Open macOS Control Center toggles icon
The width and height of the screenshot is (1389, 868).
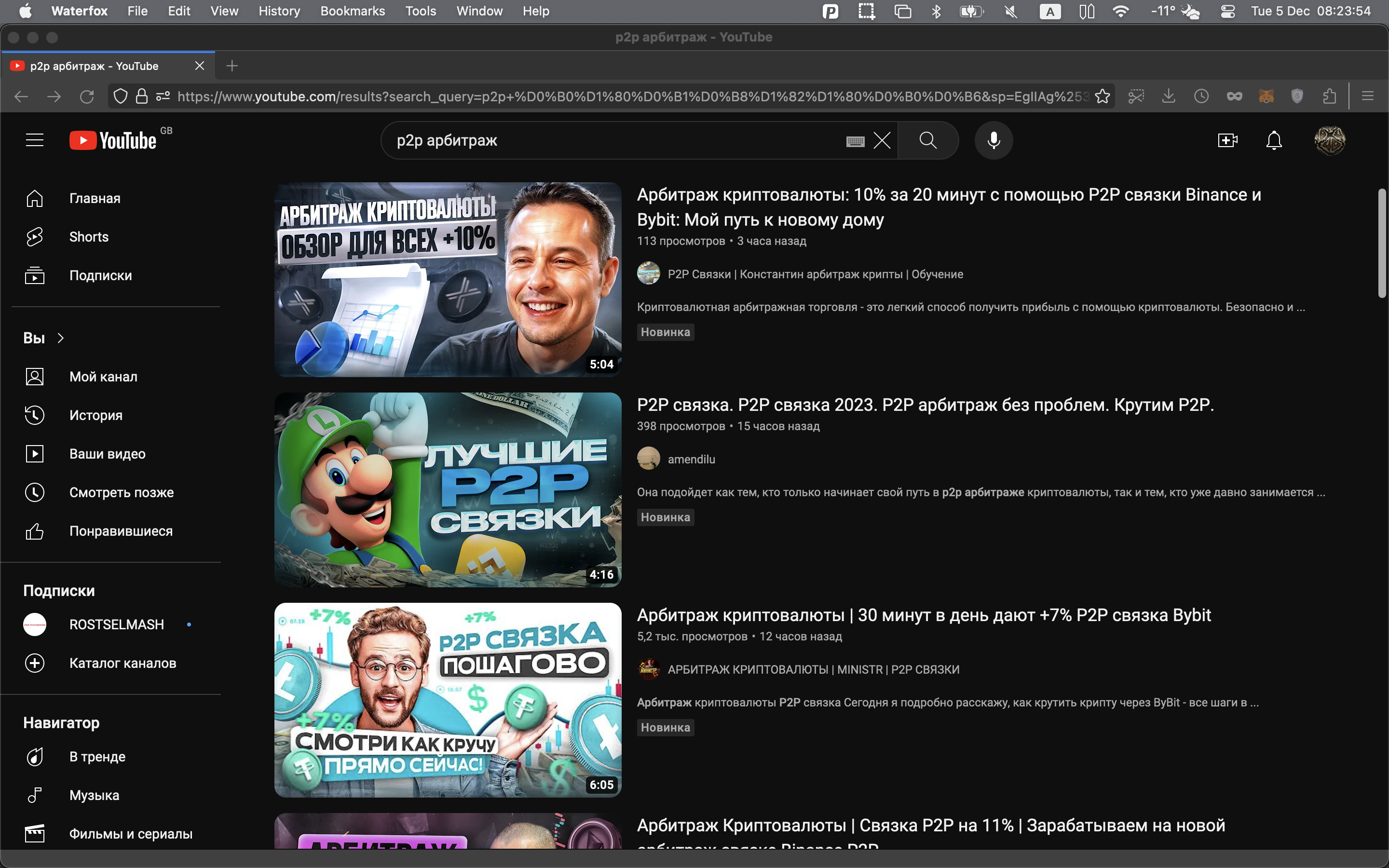coord(1228,12)
